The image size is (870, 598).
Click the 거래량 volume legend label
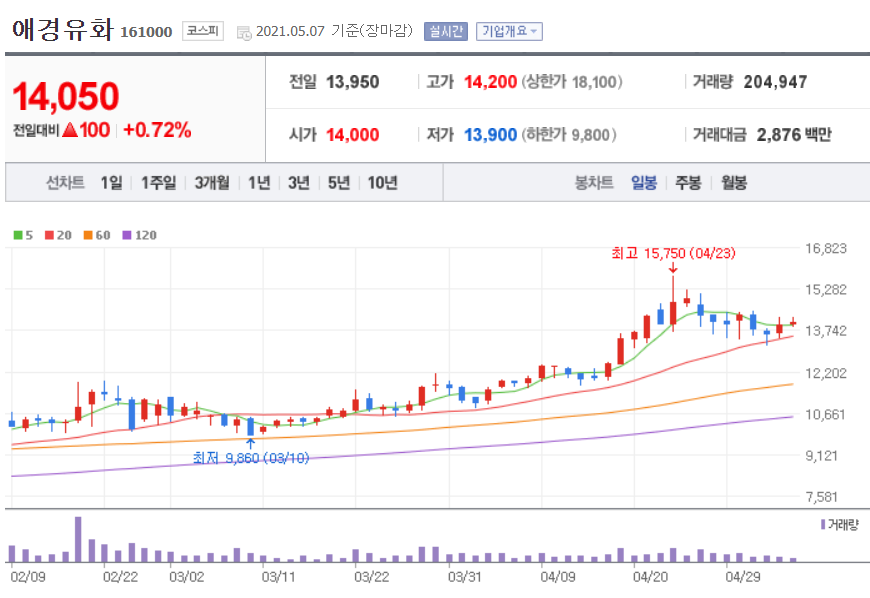[x=843, y=524]
